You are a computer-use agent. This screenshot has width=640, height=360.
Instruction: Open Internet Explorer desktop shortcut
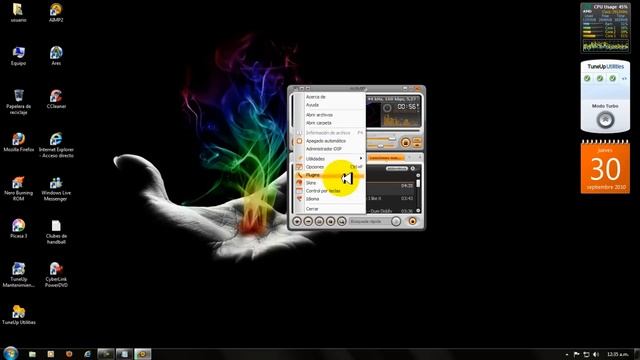[x=56, y=145]
